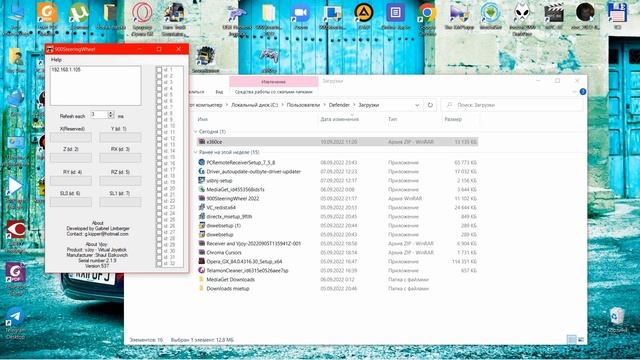Click the PCRemoteReceiverSetup_7_5_8 file icon
Image resolution: width=640 pixels, height=360 pixels.
tap(201, 162)
